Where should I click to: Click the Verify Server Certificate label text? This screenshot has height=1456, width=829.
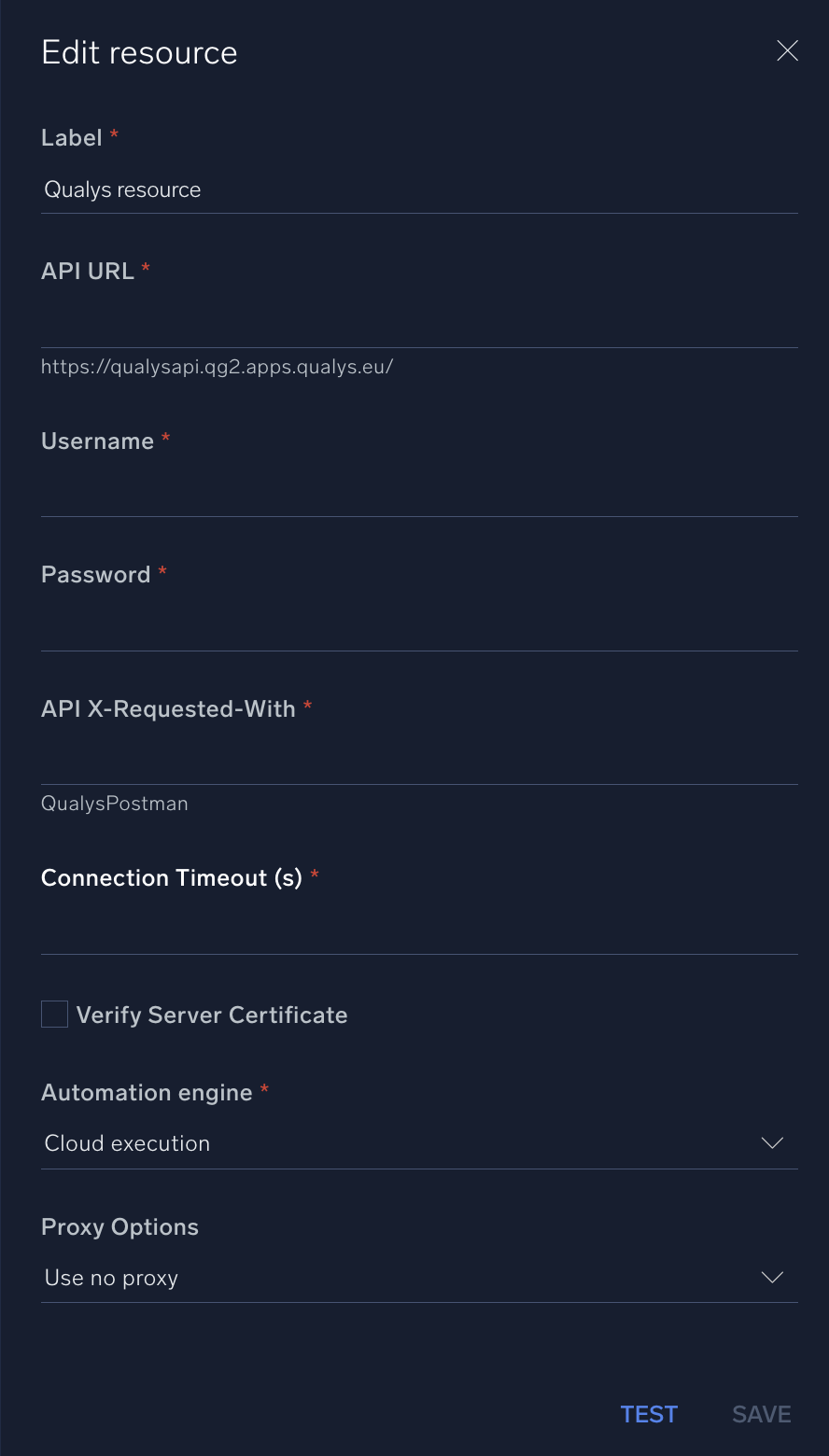pyautogui.click(x=212, y=1015)
